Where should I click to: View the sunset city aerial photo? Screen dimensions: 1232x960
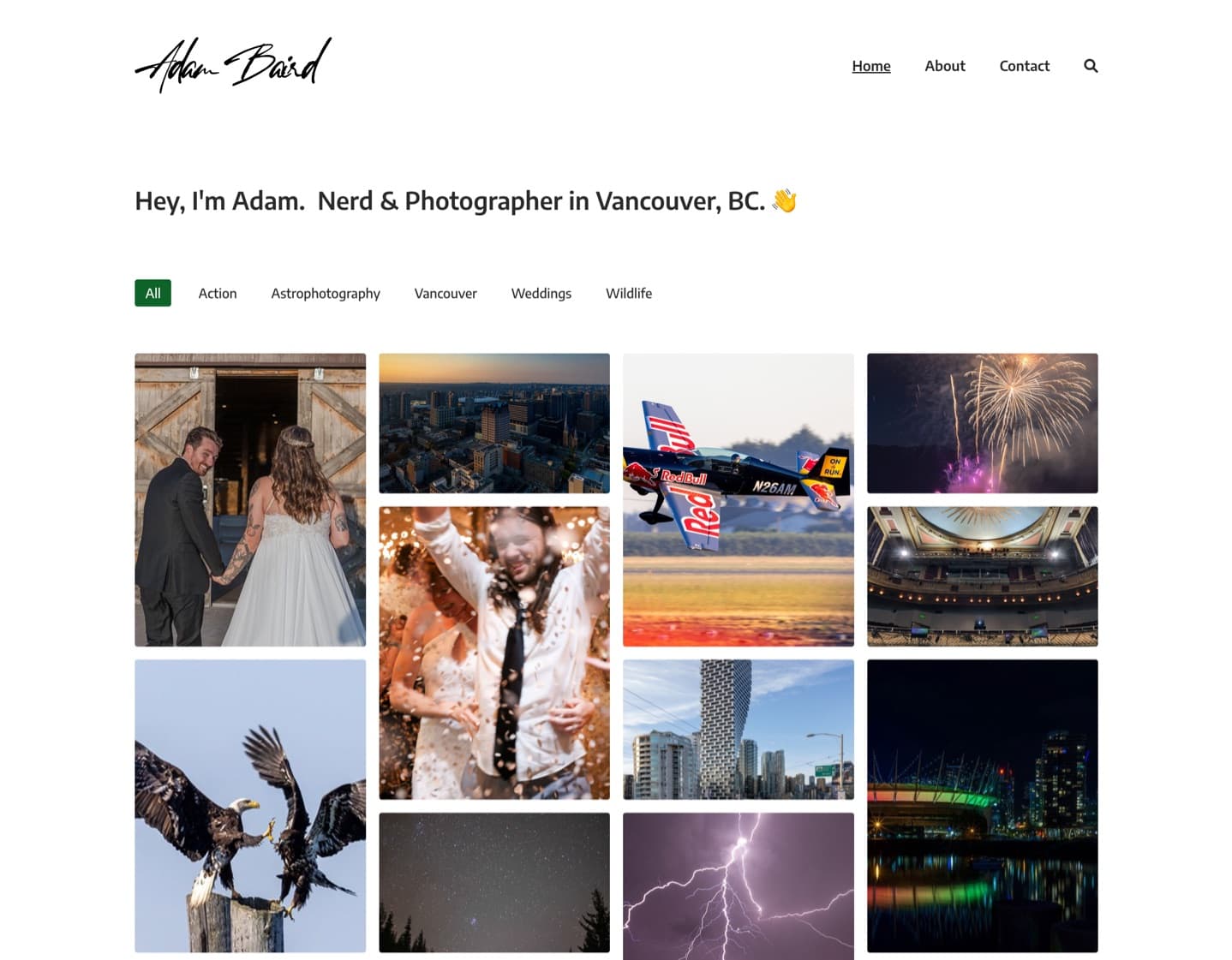click(x=494, y=423)
